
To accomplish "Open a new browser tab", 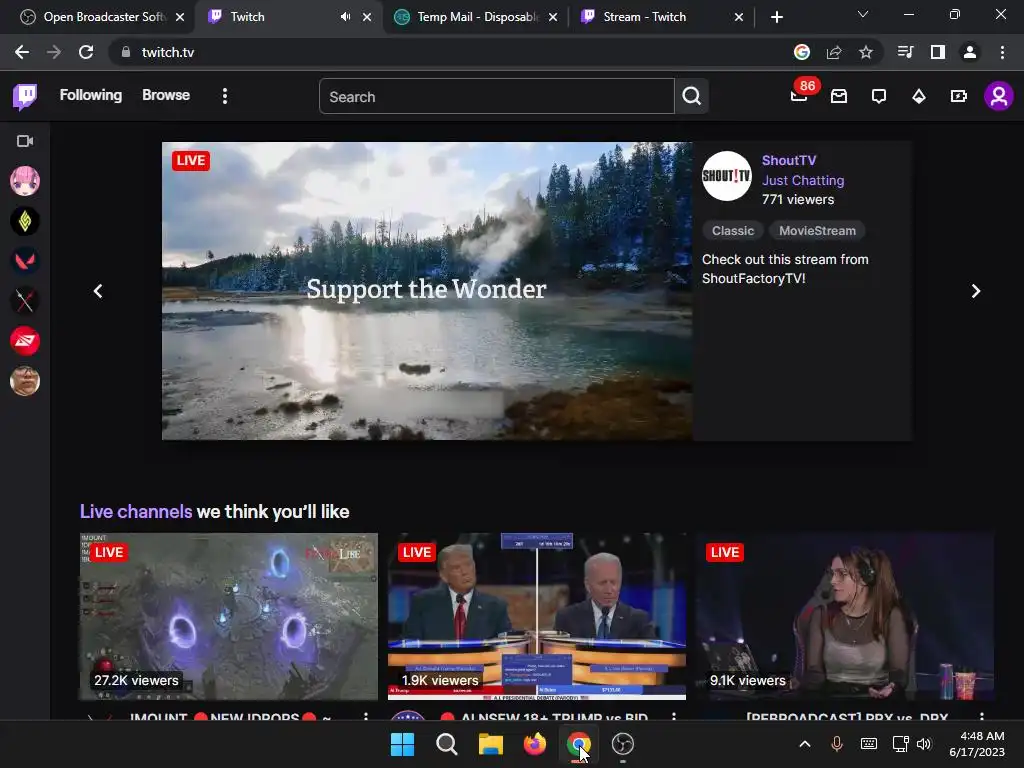I will pos(776,17).
